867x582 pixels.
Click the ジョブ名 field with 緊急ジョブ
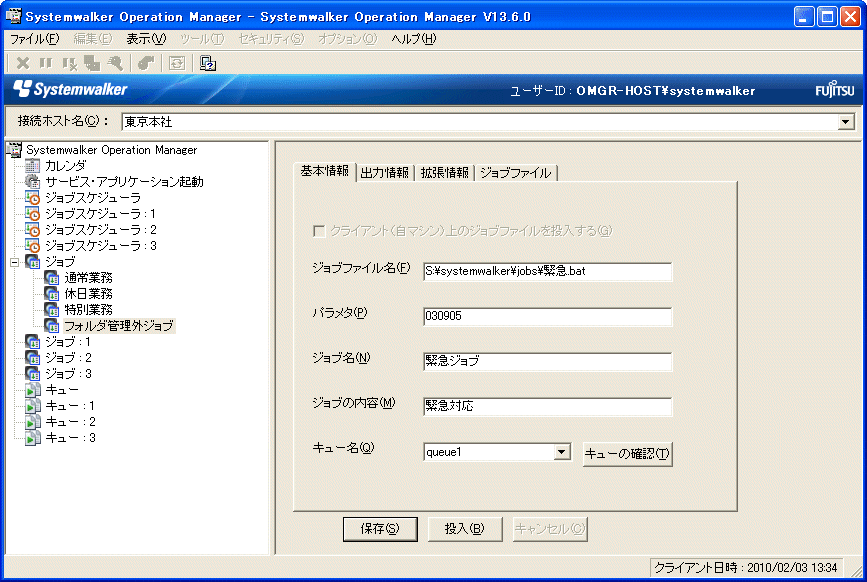click(x=547, y=361)
